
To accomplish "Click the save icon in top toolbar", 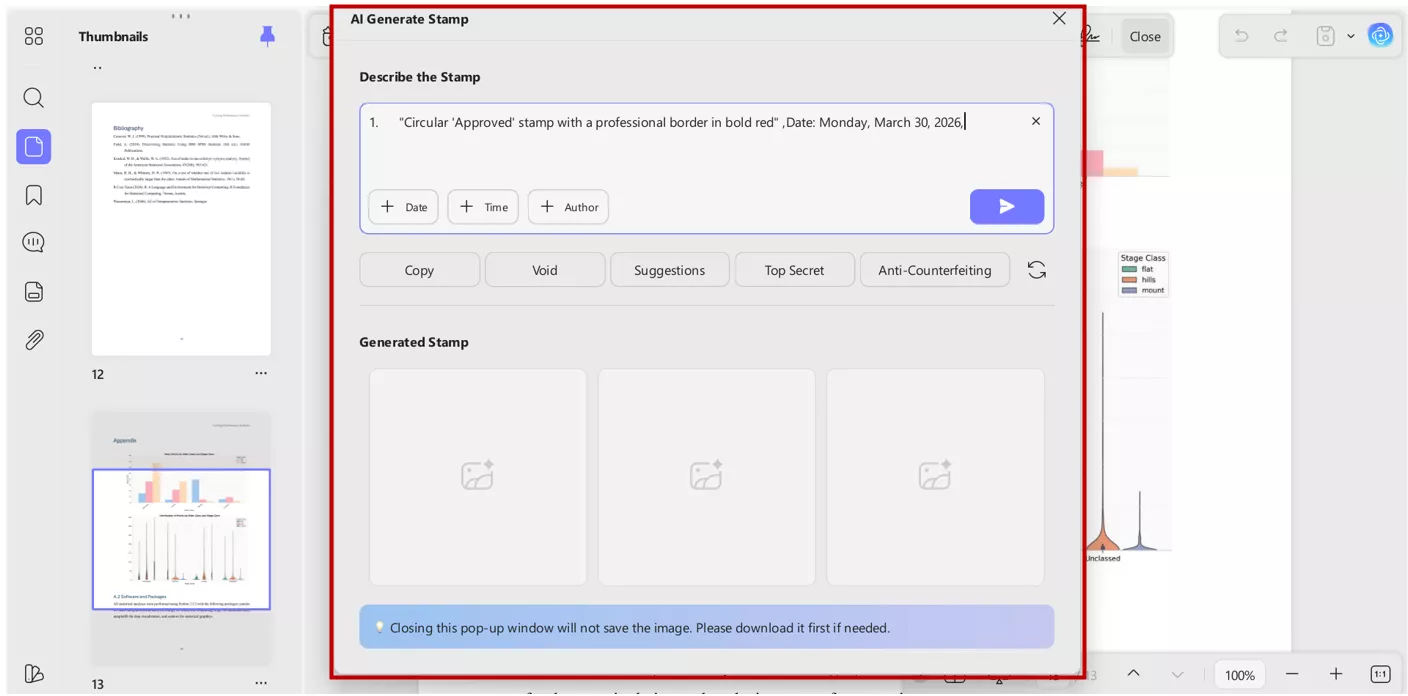I will [x=1325, y=36].
